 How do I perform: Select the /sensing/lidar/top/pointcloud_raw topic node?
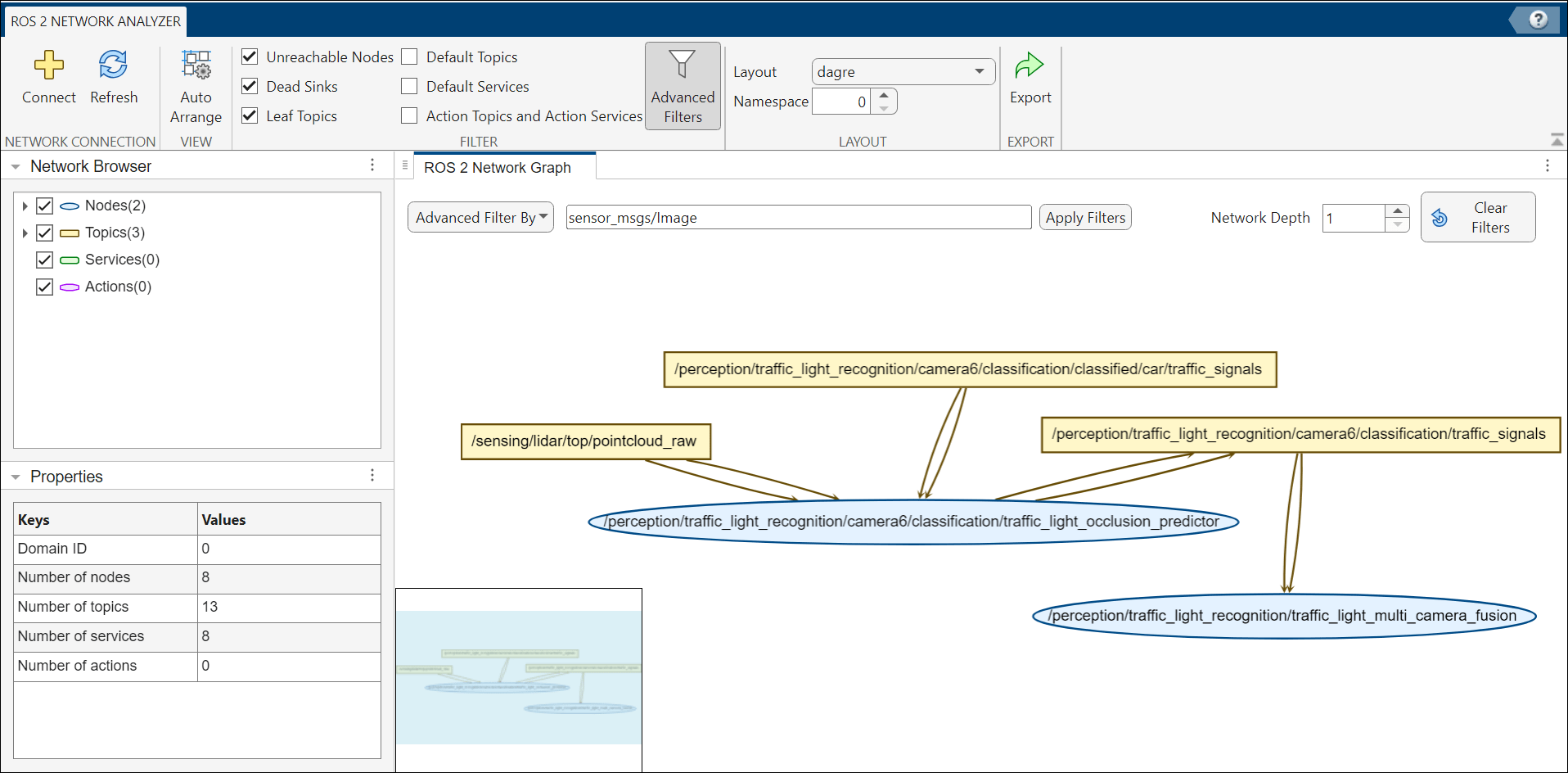point(584,441)
